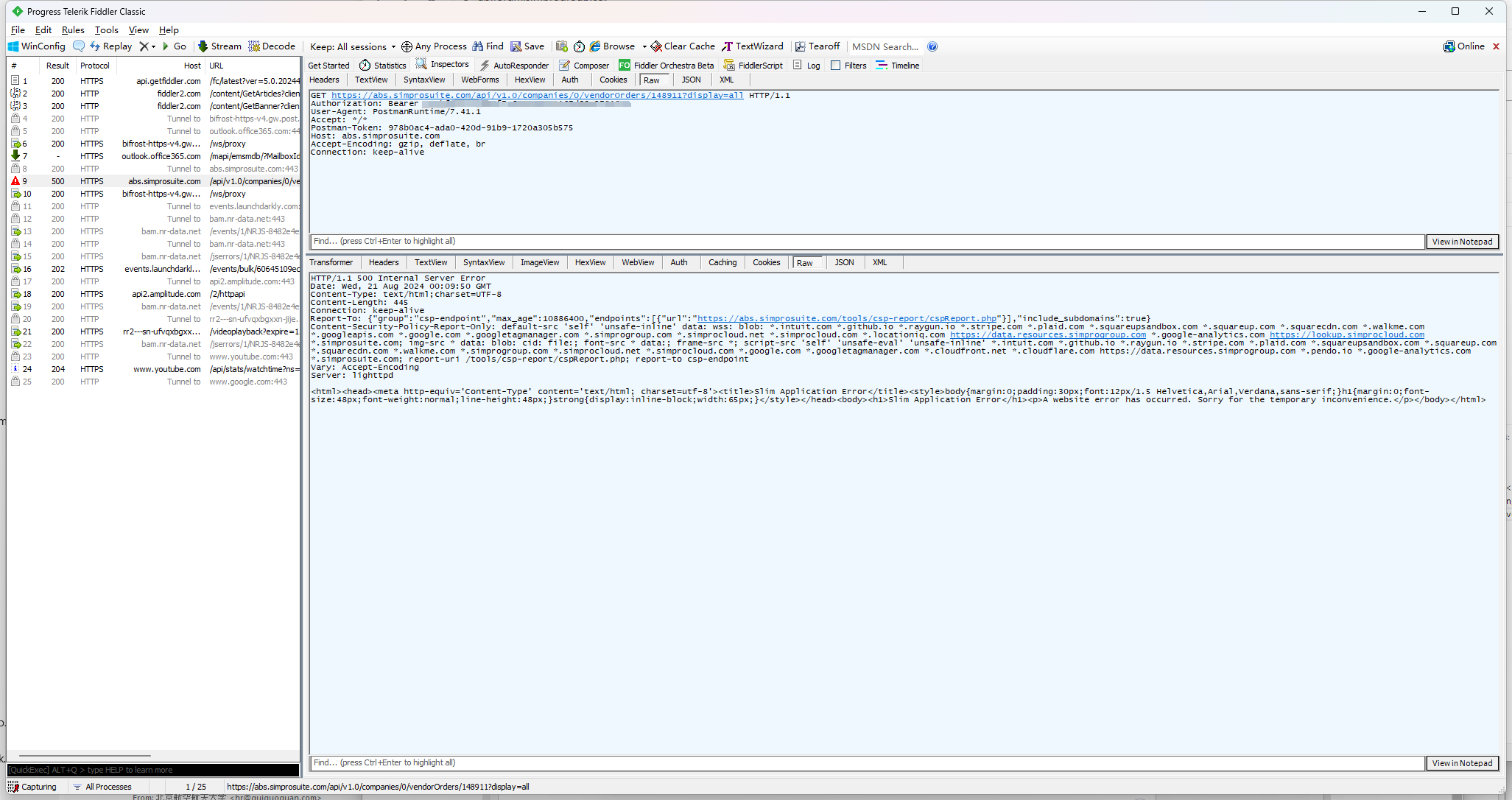1512x800 pixels.
Task: Click View in Notepad for response
Action: pyautogui.click(x=1463, y=763)
